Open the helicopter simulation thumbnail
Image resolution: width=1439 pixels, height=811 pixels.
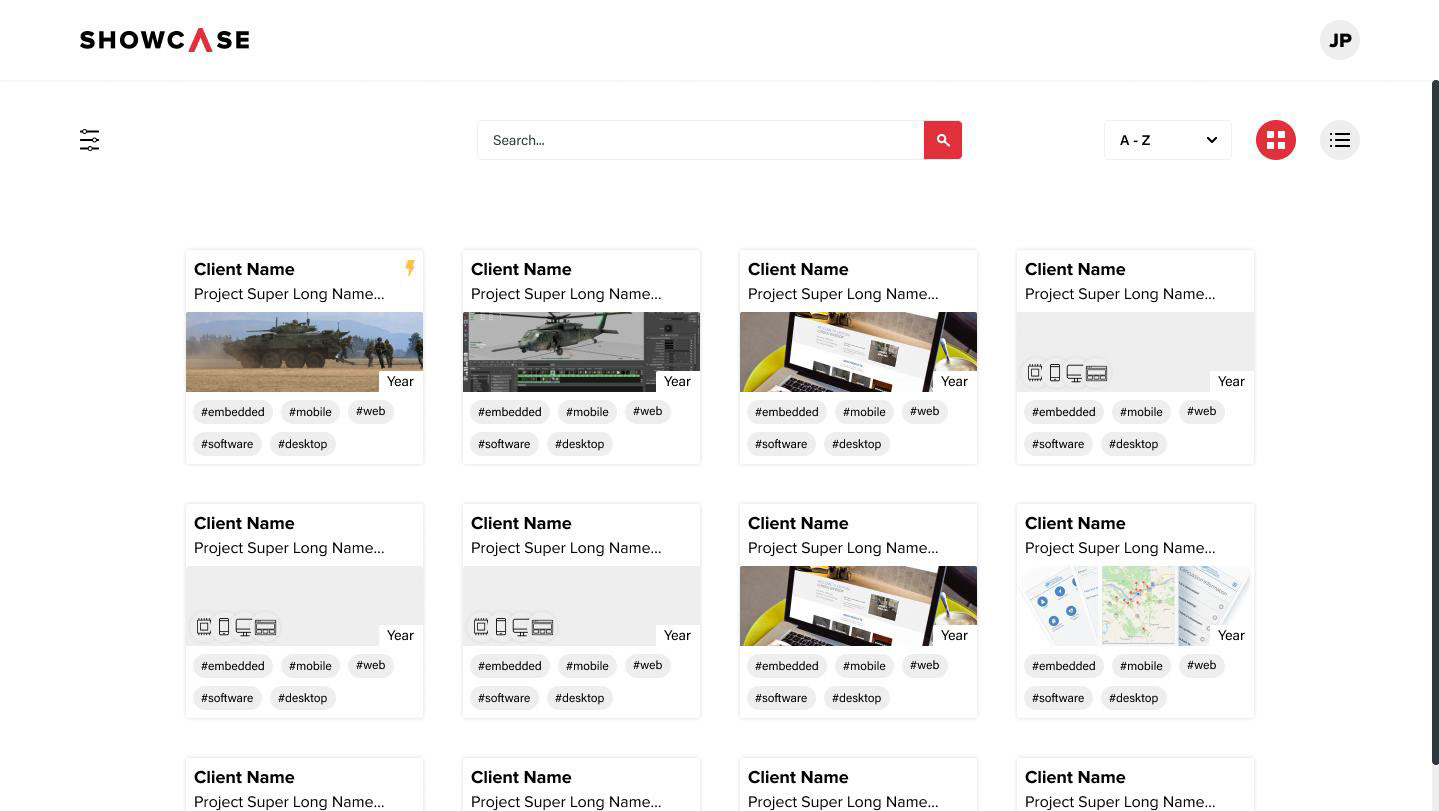[581, 351]
